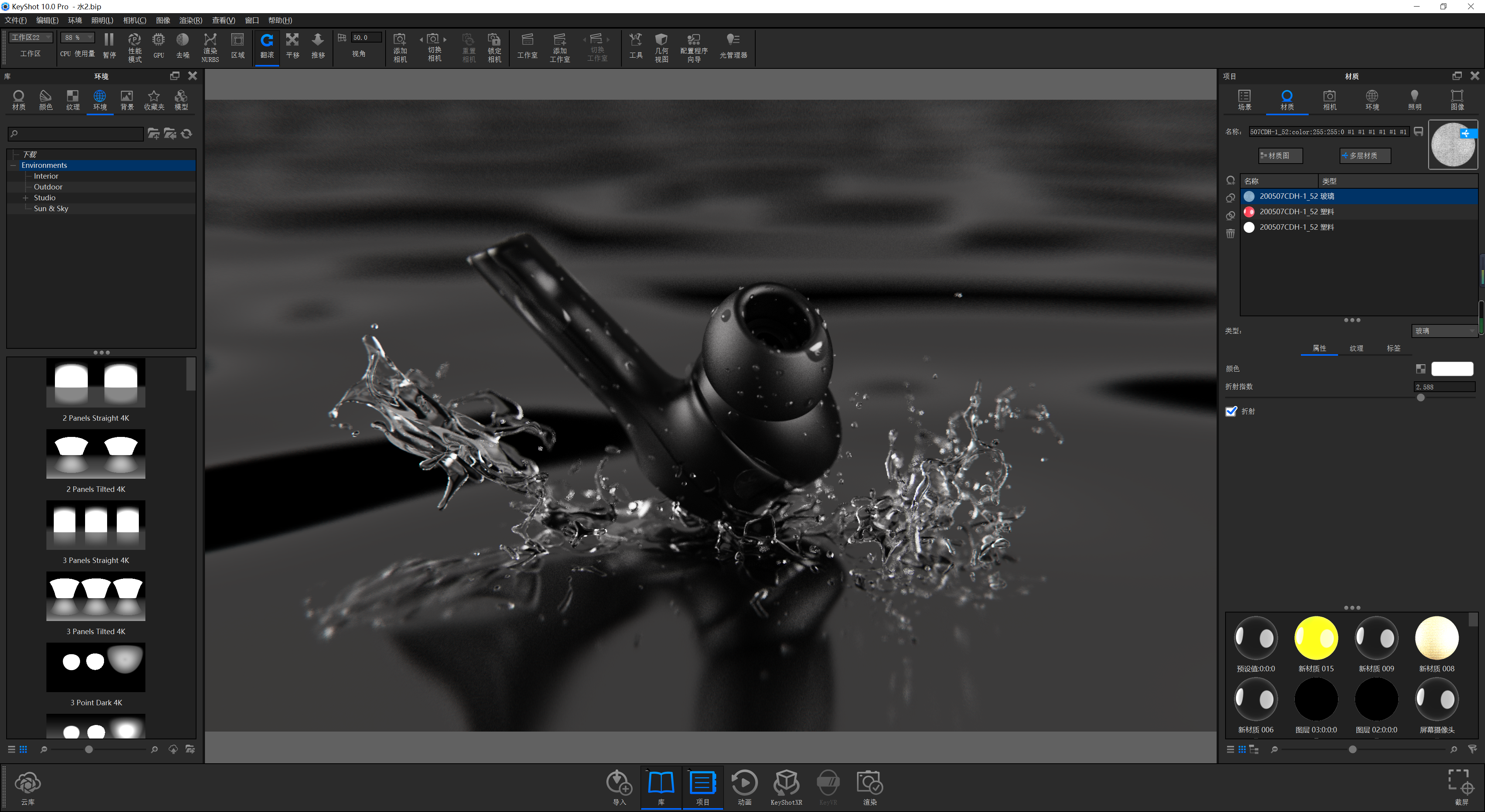Viewport: 1485px width, 812px height.
Task: Open the KeyShotXR wizard
Action: pos(786,788)
